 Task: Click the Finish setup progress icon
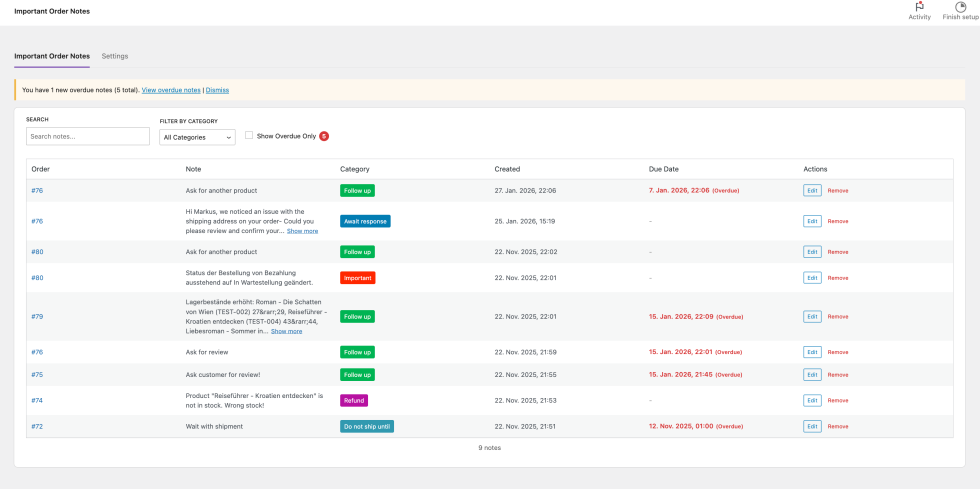coord(960,7)
